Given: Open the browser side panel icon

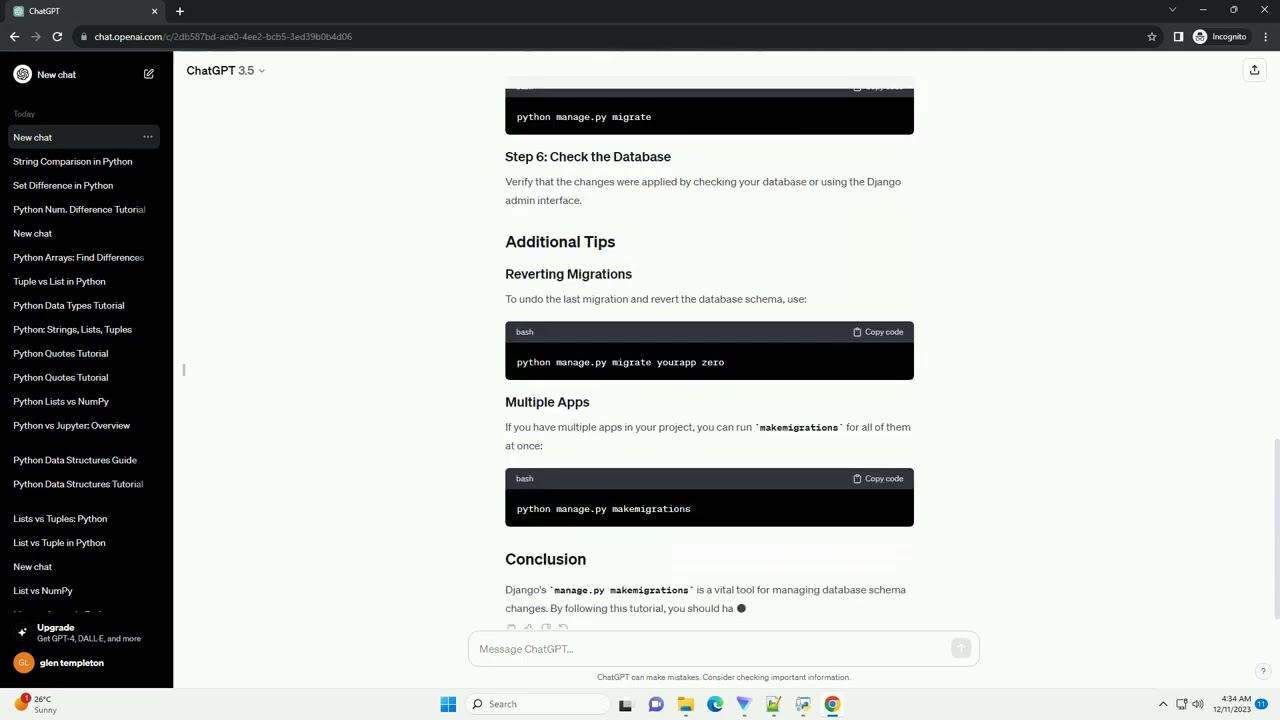Looking at the screenshot, I should click(1178, 37).
